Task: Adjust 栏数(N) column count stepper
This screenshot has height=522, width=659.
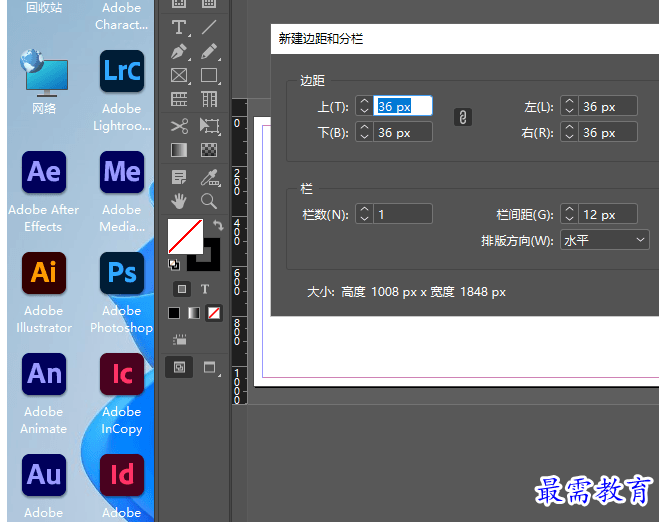Action: tap(364, 214)
